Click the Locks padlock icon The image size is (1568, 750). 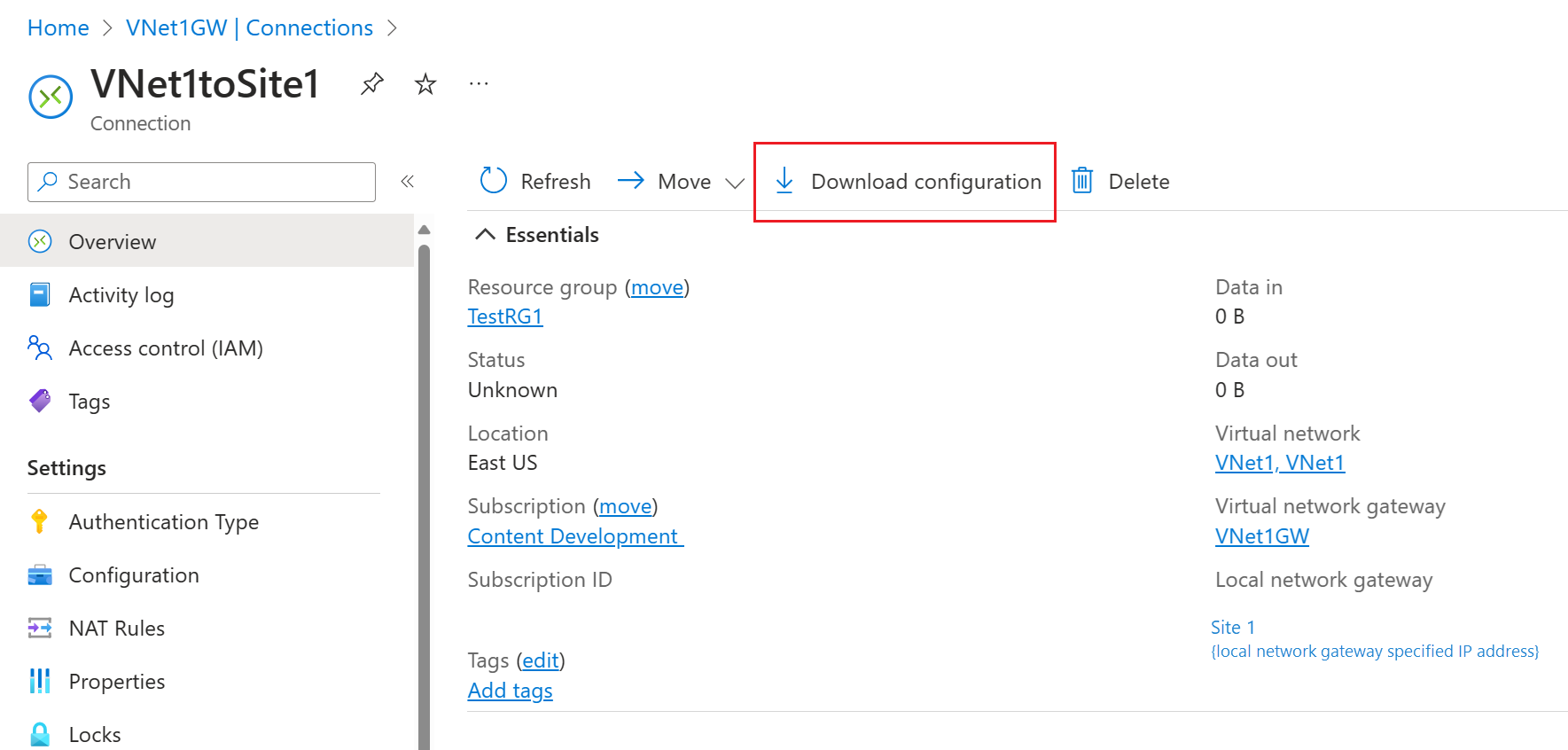pos(40,734)
